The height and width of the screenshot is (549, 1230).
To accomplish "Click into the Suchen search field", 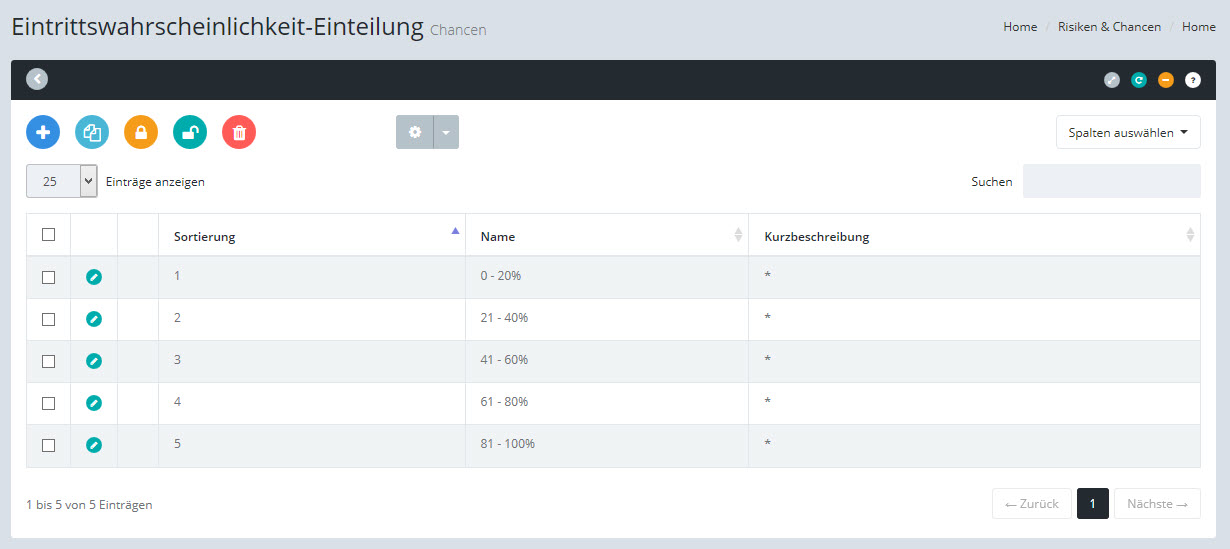I will pyautogui.click(x=1111, y=182).
